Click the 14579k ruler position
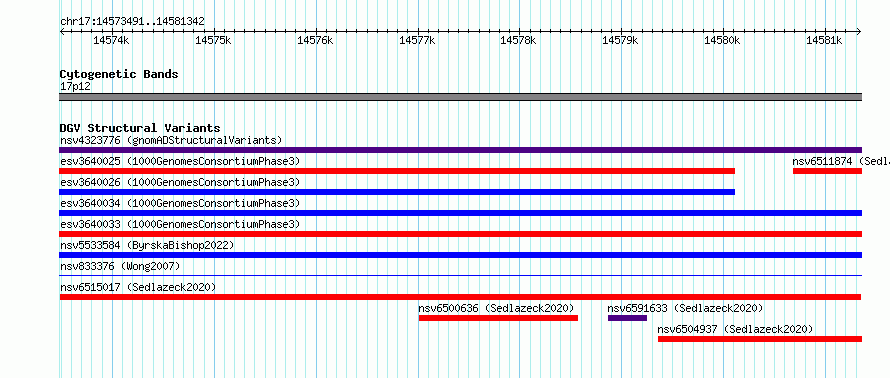The height and width of the screenshot is (378, 890). pyautogui.click(x=621, y=40)
